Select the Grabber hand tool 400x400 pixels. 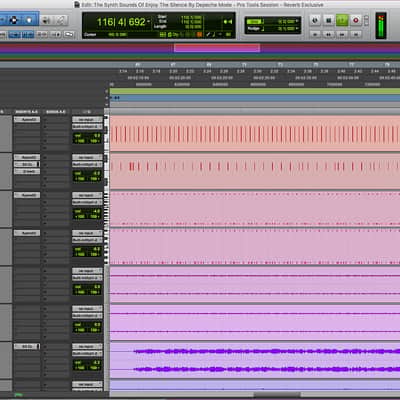click(x=29, y=20)
